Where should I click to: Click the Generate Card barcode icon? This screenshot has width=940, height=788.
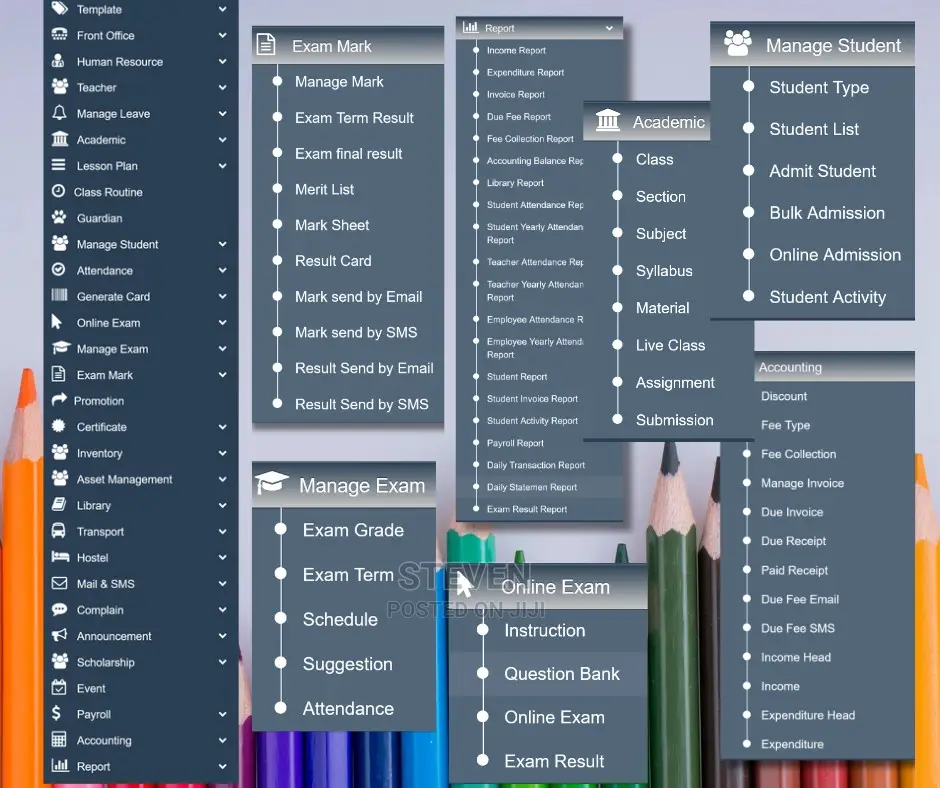pos(59,295)
